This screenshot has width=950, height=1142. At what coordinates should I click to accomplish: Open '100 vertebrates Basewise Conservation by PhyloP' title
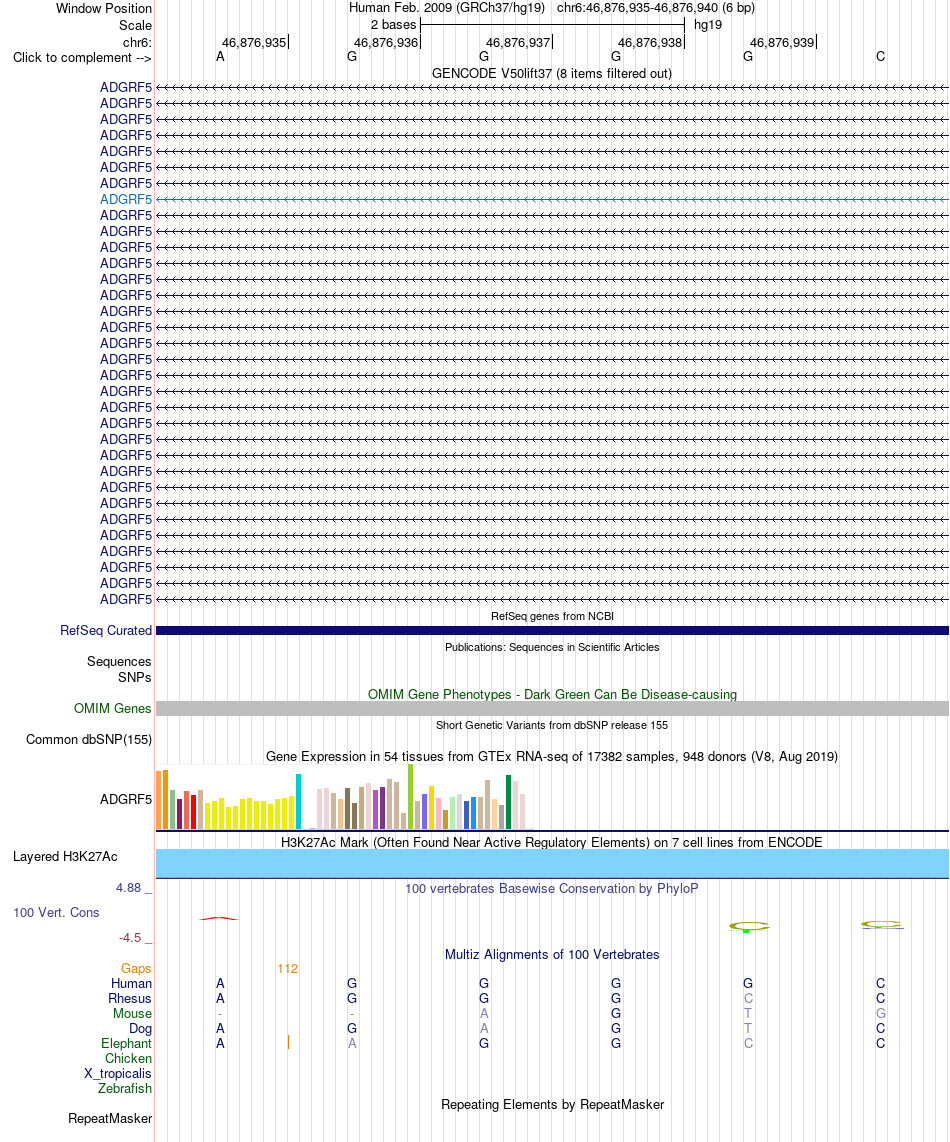click(x=551, y=889)
